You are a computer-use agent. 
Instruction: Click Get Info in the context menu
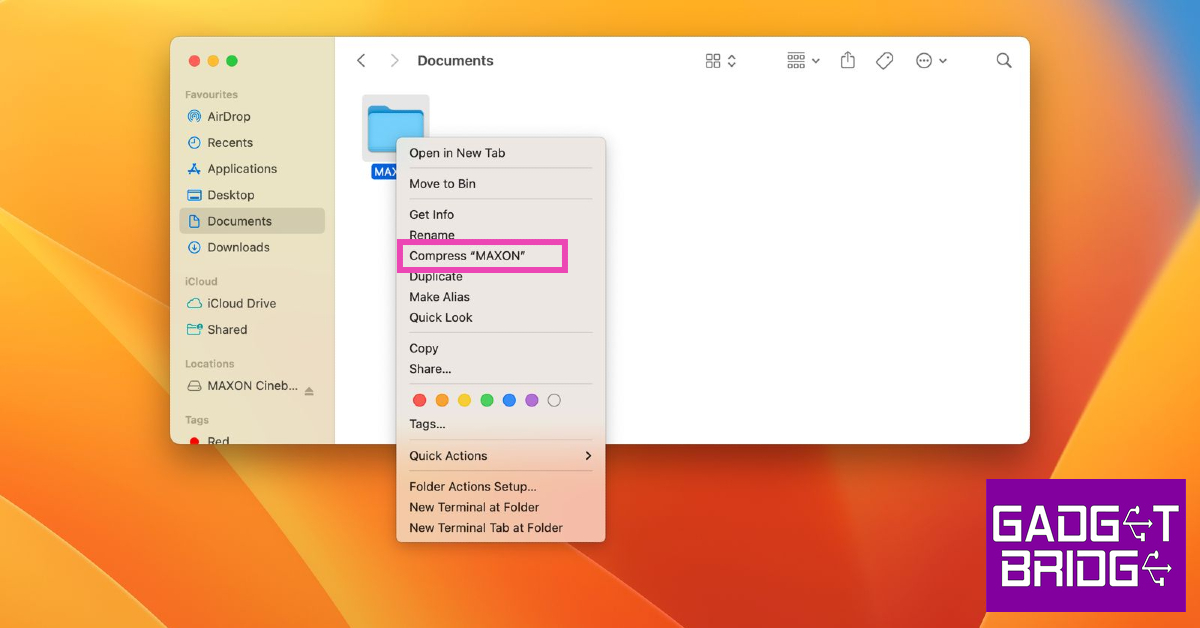[431, 215]
